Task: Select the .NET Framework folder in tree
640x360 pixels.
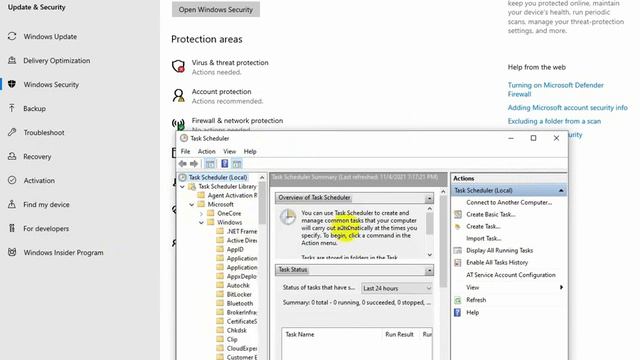Action: [x=242, y=231]
